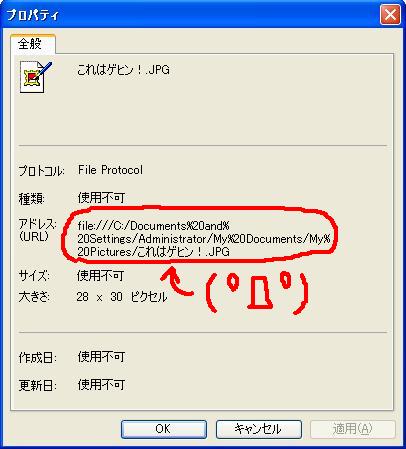Screen dimensions: 406x449
Task: Close the プロパティ dialog window
Action: pos(390,15)
